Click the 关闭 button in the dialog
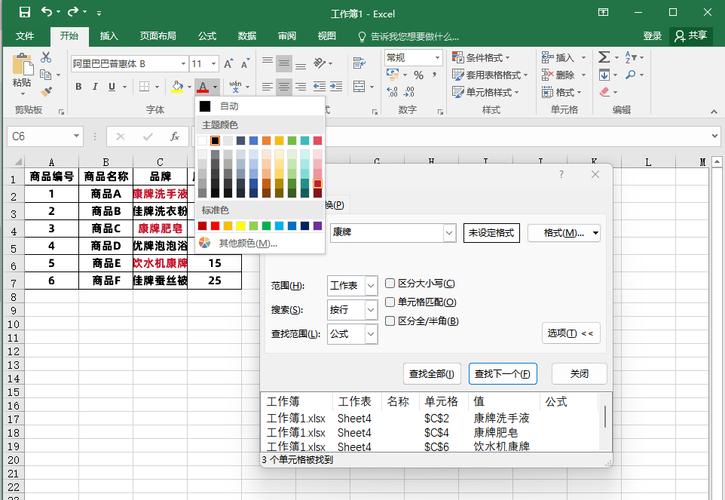 [579, 374]
